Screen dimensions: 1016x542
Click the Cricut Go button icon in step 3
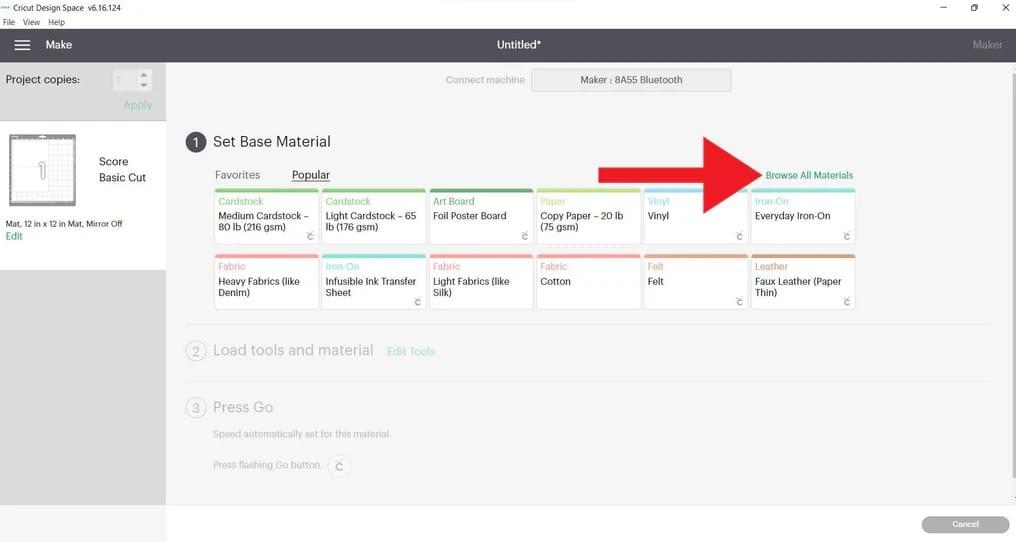[x=339, y=465]
